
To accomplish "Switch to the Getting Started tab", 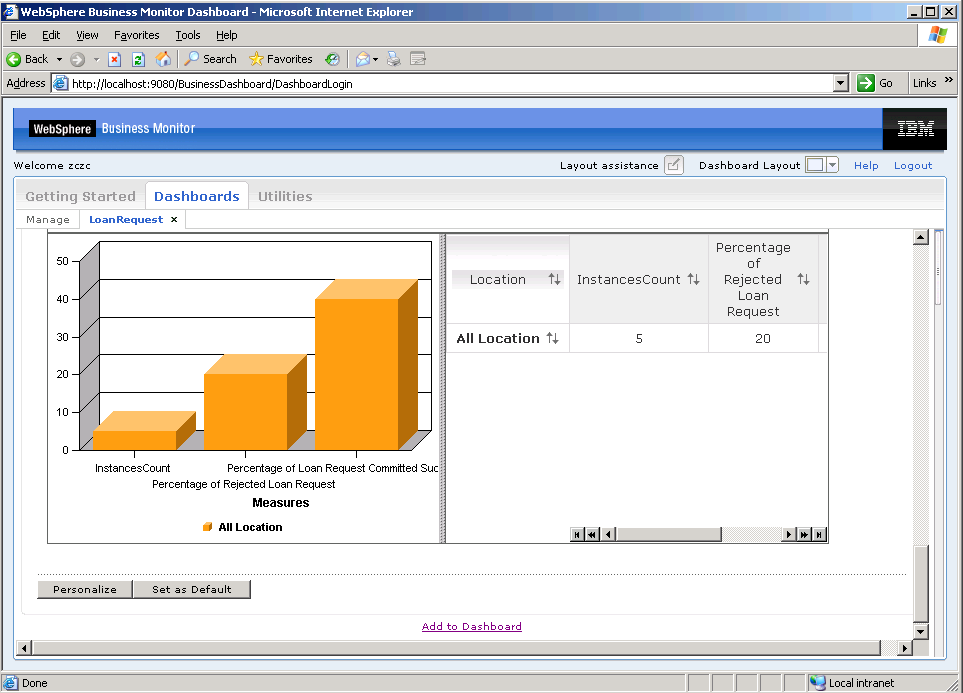I will coord(80,197).
